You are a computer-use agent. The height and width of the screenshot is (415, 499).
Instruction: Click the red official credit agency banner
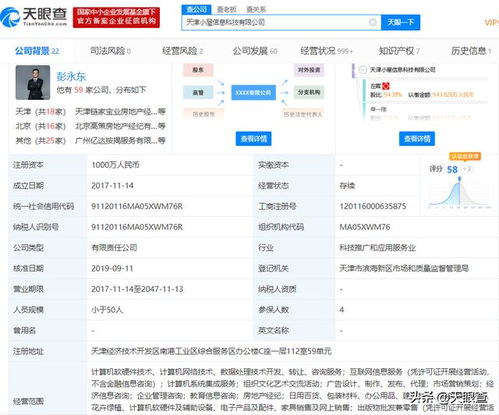tap(116, 17)
